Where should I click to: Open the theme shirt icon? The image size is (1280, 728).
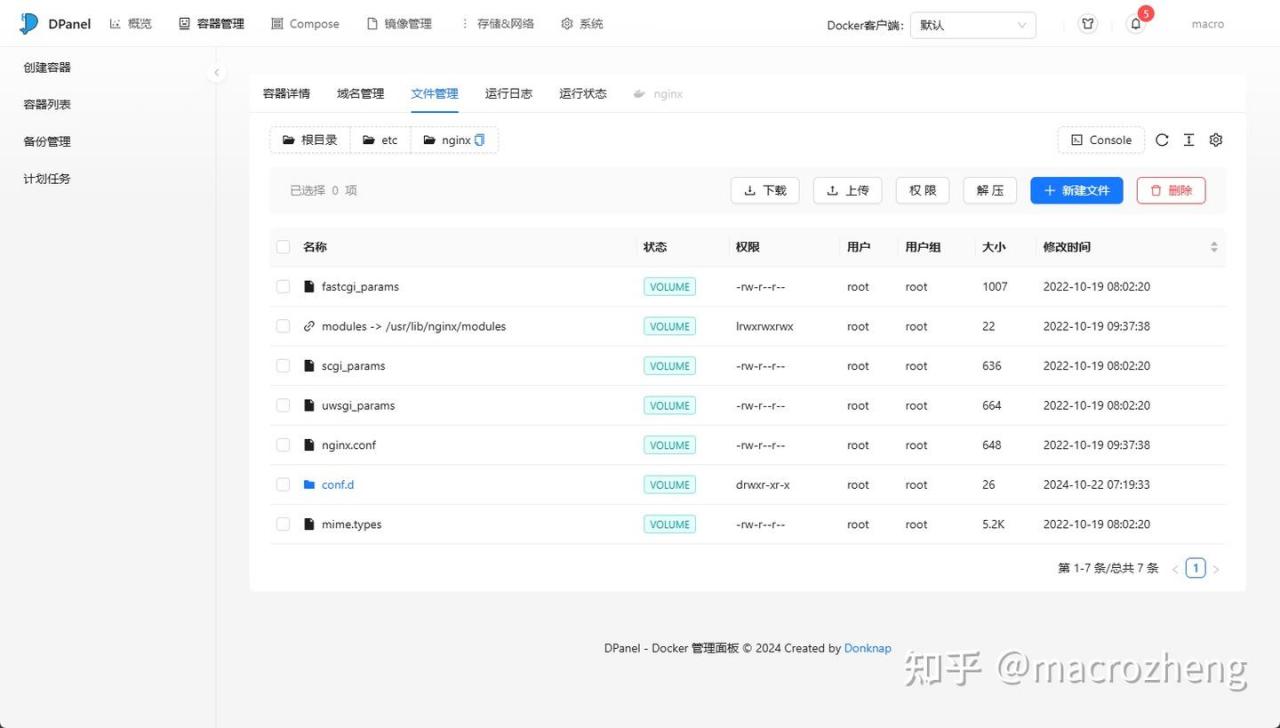click(x=1088, y=24)
